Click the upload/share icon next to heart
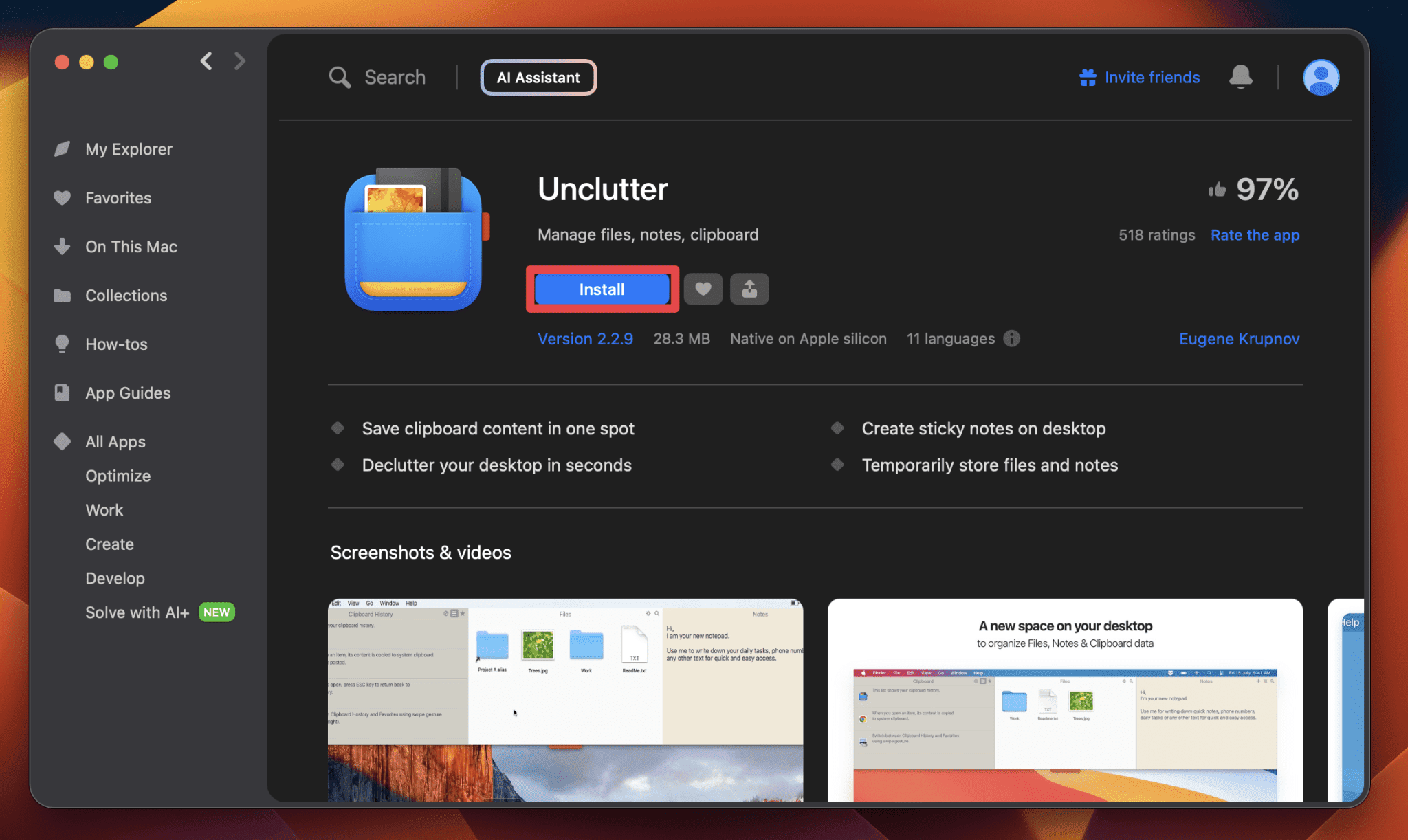 (x=750, y=288)
